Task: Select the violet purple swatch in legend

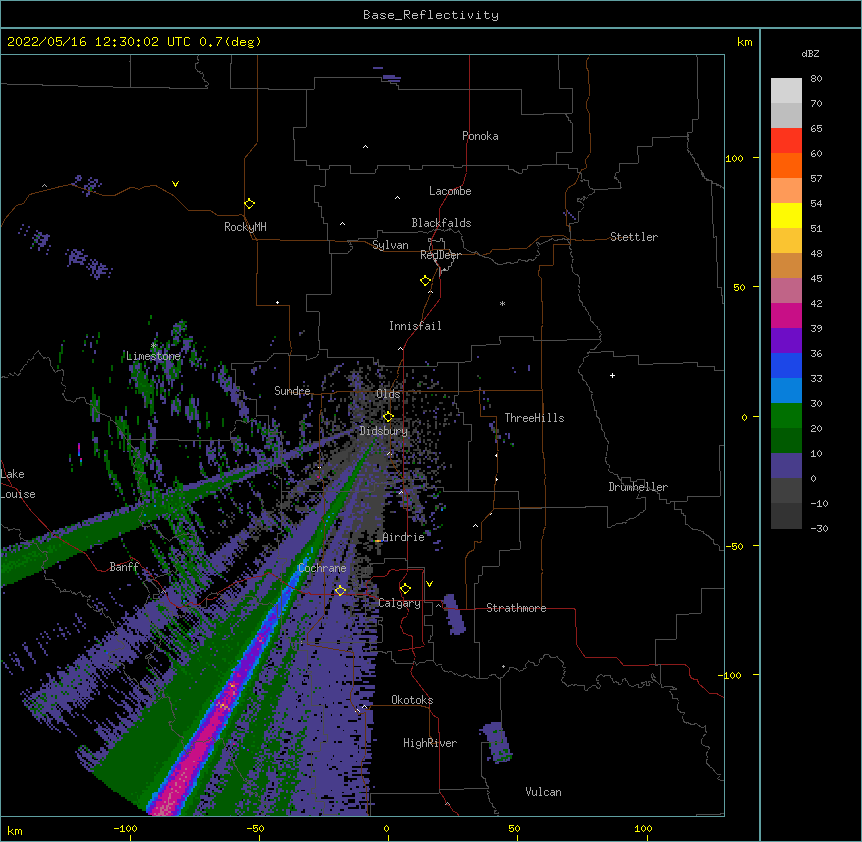Action: click(786, 340)
